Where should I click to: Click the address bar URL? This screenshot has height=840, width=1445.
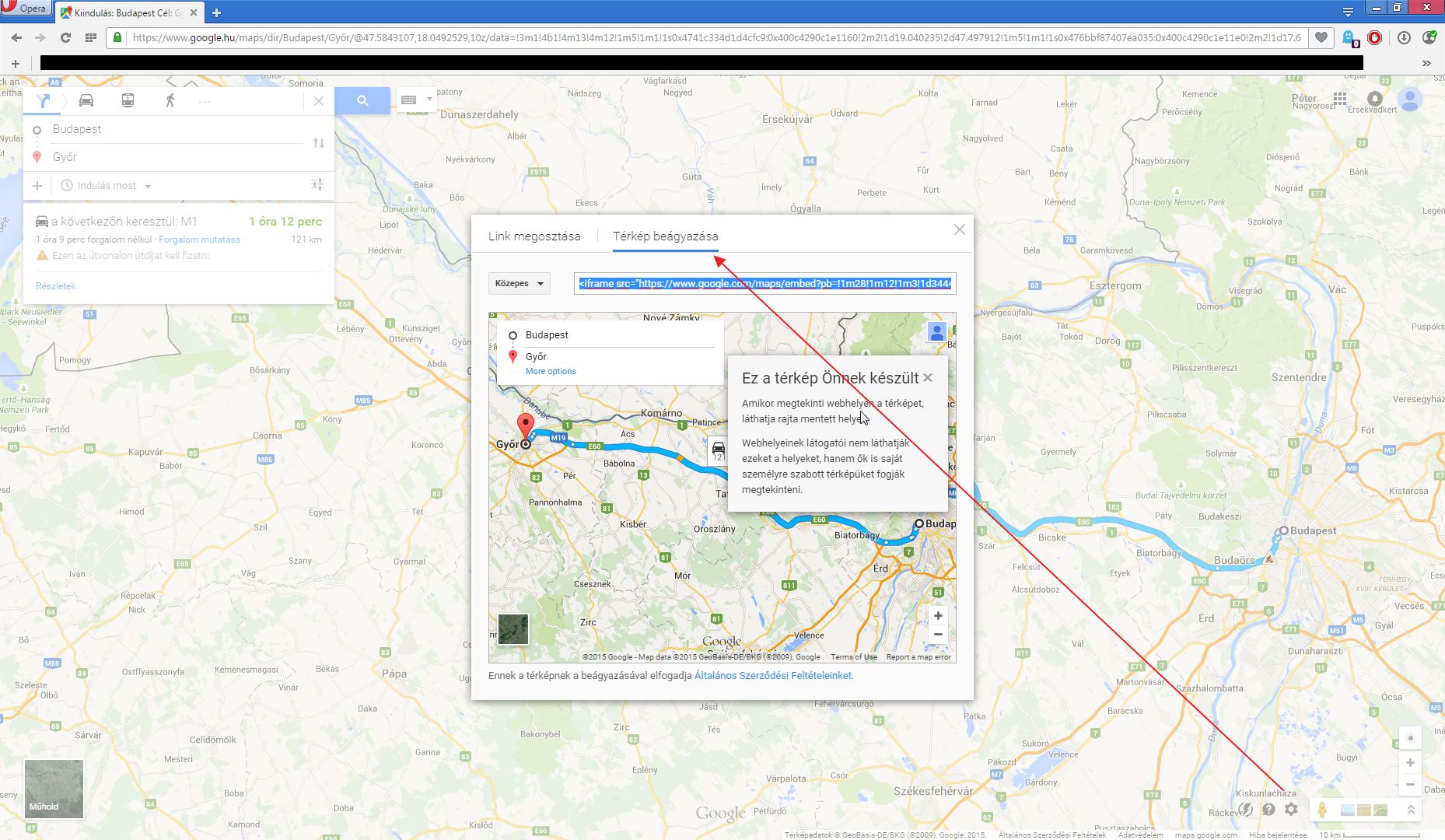pos(716,37)
